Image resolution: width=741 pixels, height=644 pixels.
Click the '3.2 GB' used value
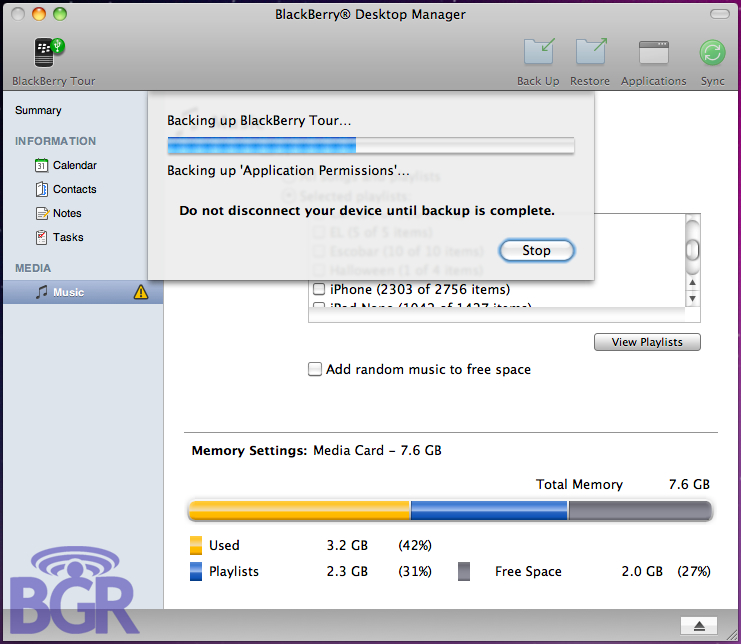347,545
